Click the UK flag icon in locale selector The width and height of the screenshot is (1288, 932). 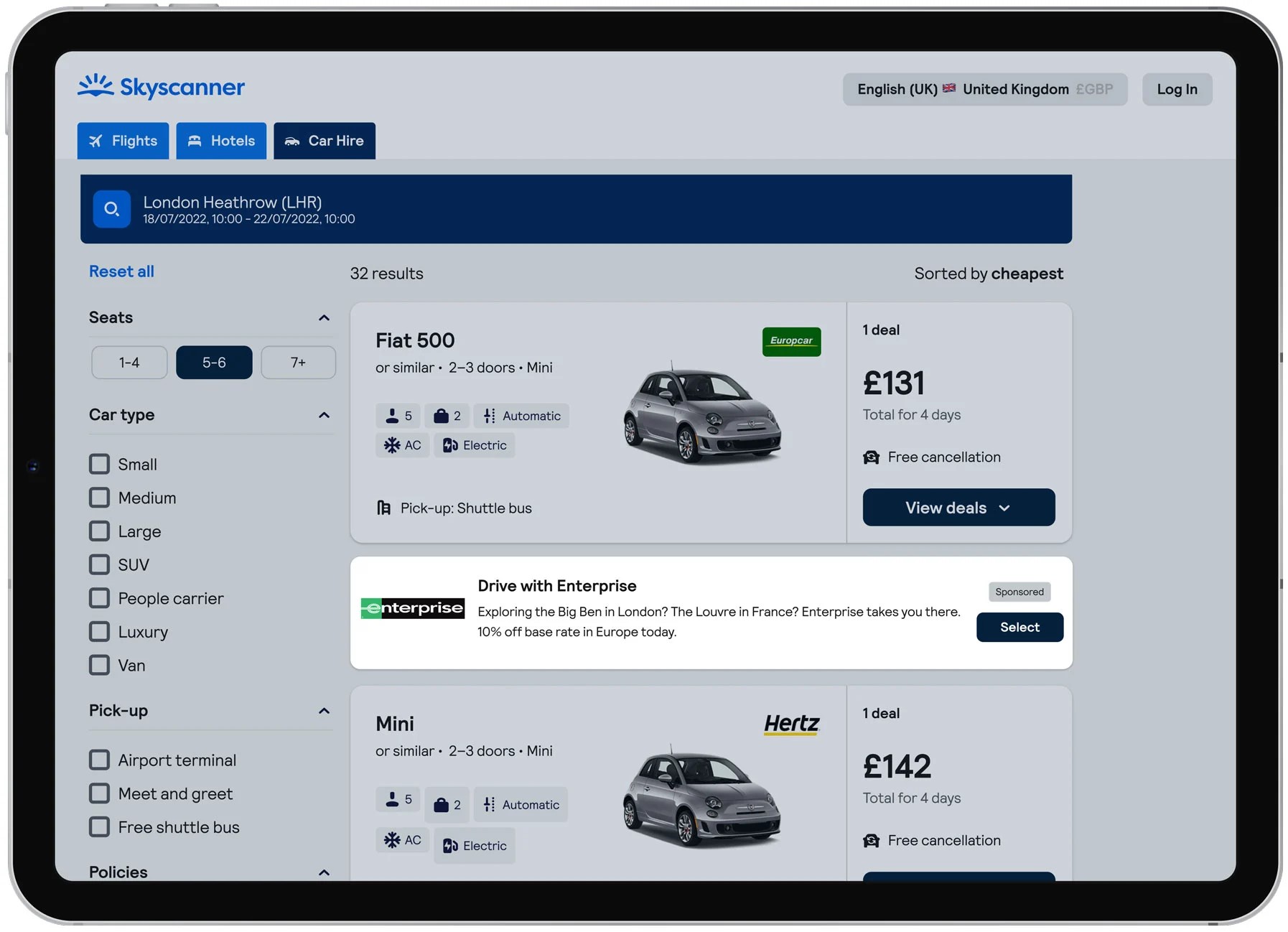point(949,88)
